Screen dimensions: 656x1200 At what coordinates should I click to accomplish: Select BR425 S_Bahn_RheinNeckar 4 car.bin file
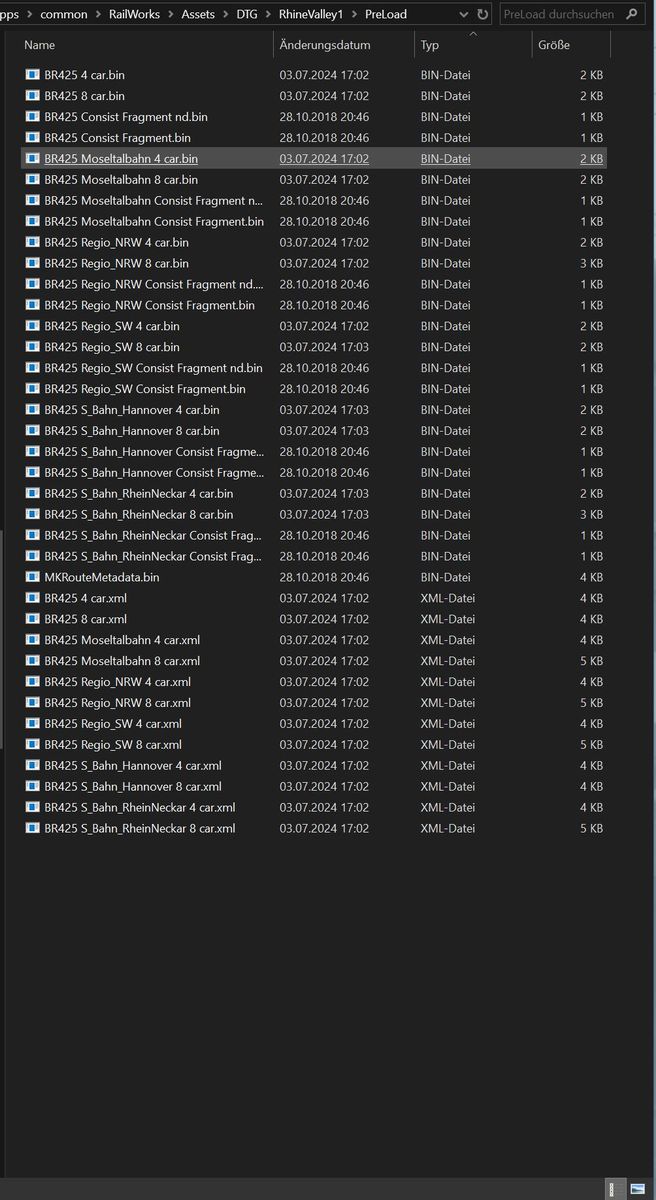313,493
